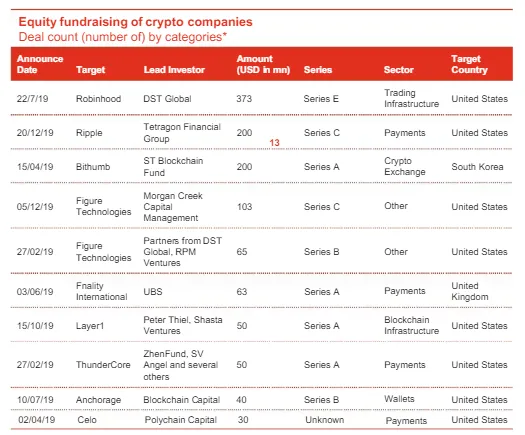Select the 373 amount cell
Image resolution: width=525 pixels, height=435 pixels.
pyautogui.click(x=244, y=99)
